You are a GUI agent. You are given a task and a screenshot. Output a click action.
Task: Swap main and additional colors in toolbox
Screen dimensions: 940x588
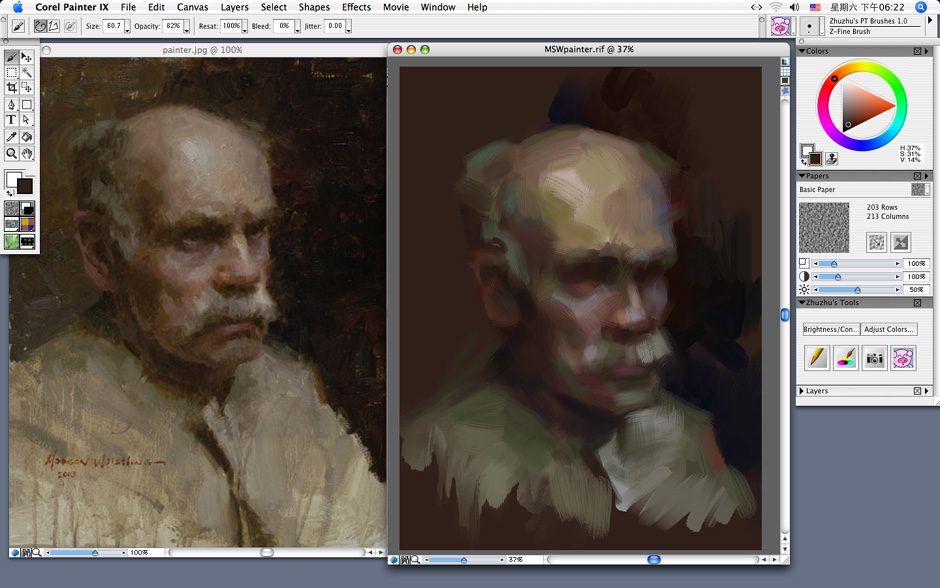[x=9, y=194]
